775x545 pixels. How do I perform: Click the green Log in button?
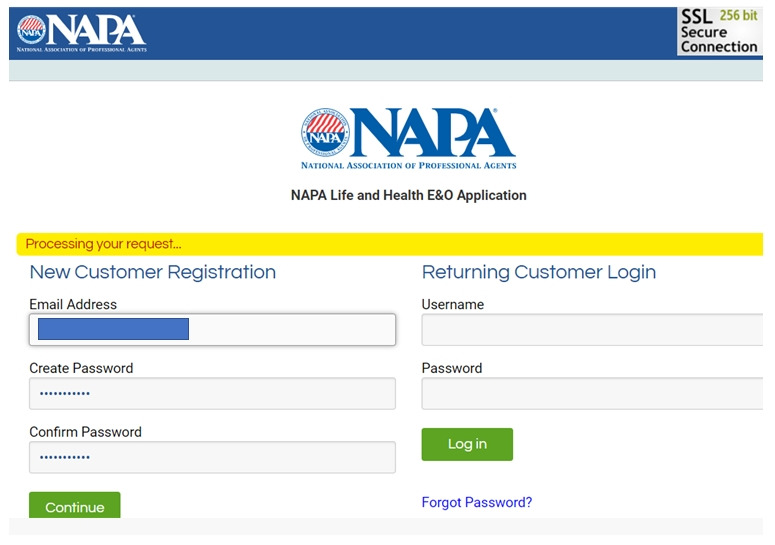pos(467,444)
